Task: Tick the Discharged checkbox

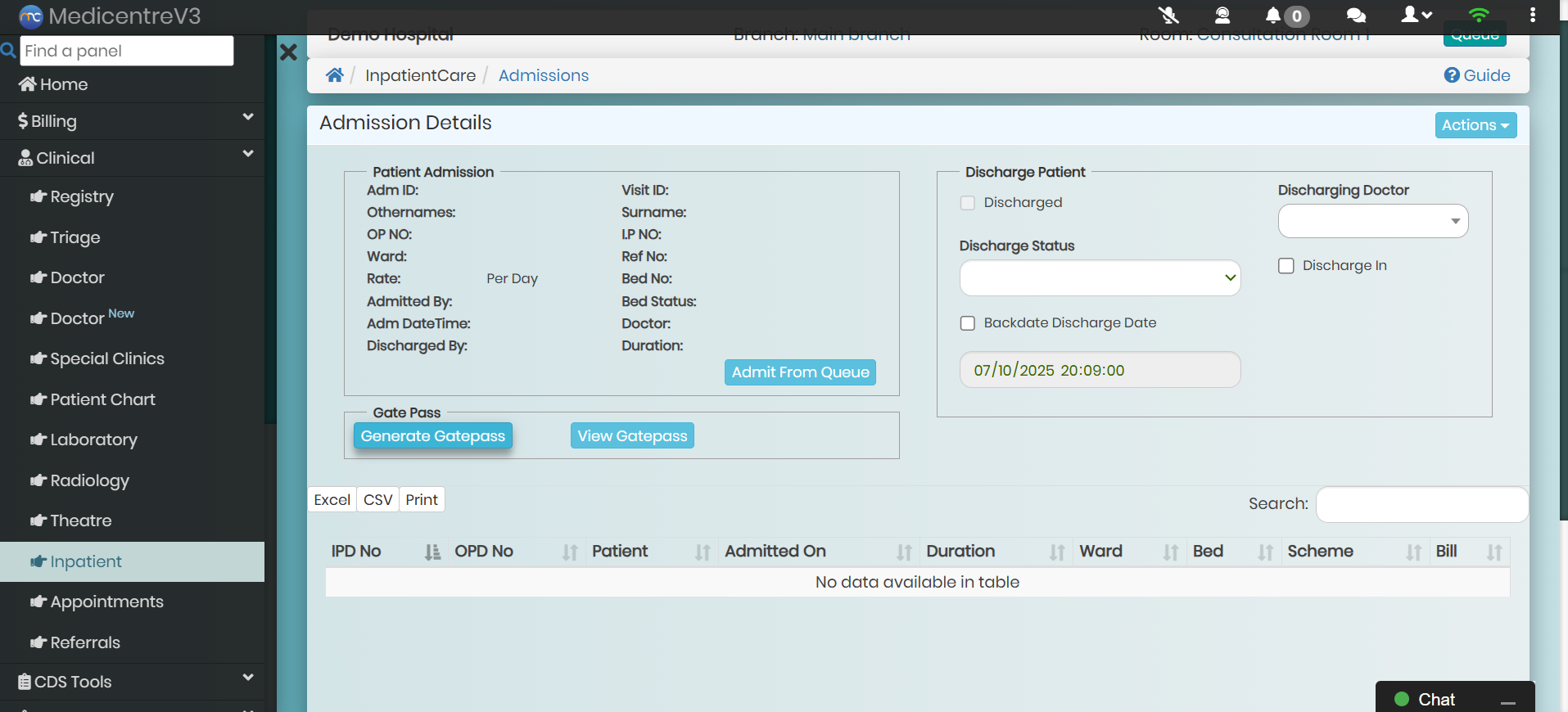Action: [x=968, y=203]
